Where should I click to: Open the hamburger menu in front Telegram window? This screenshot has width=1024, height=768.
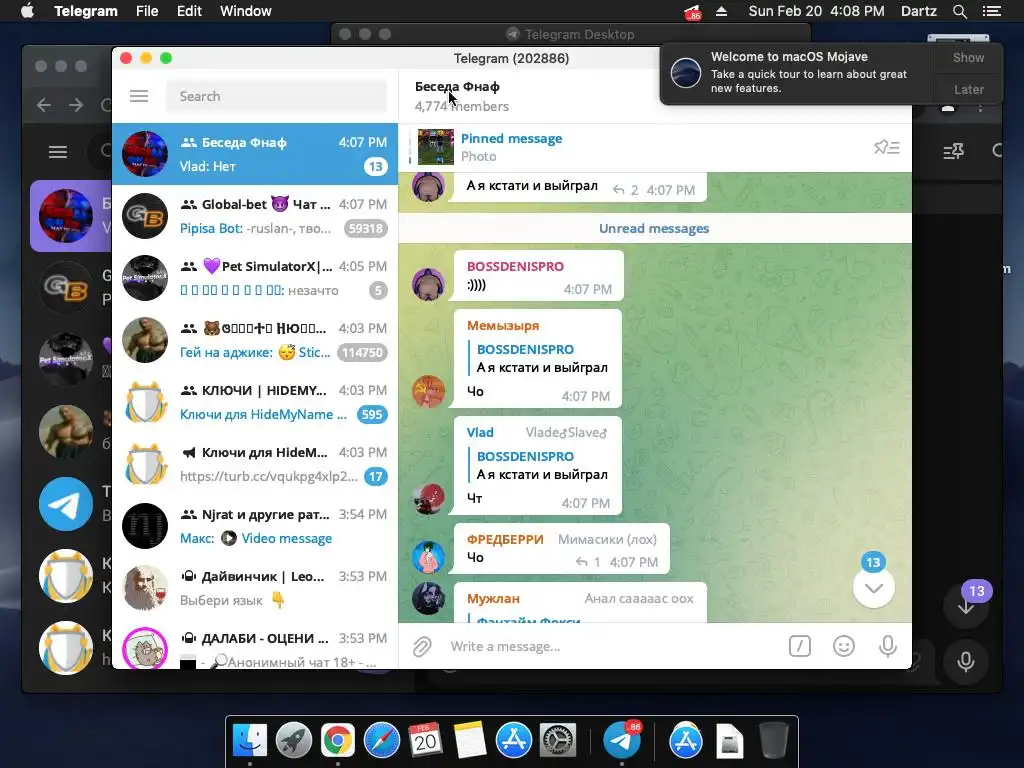pyautogui.click(x=138, y=96)
